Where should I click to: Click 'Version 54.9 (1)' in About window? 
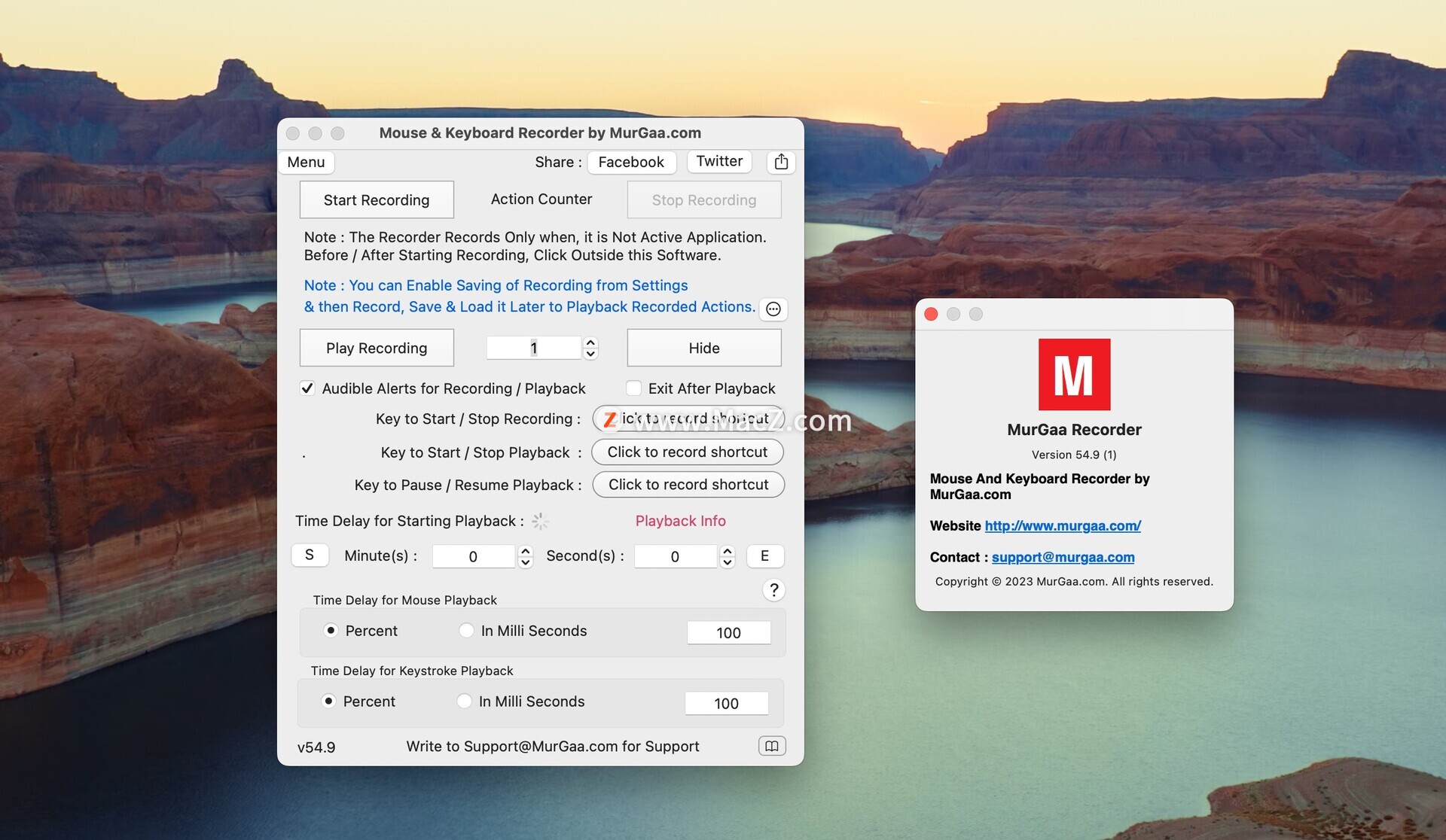pyautogui.click(x=1074, y=455)
